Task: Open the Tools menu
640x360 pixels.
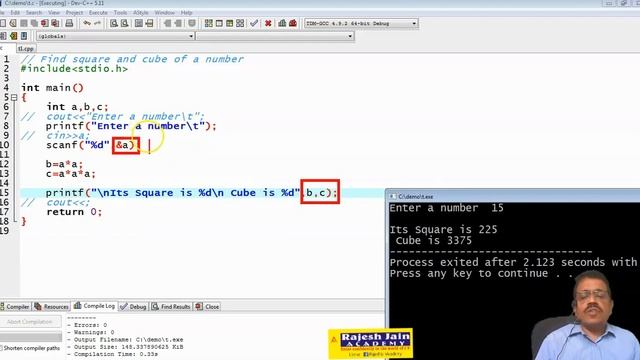Action: 120,13
